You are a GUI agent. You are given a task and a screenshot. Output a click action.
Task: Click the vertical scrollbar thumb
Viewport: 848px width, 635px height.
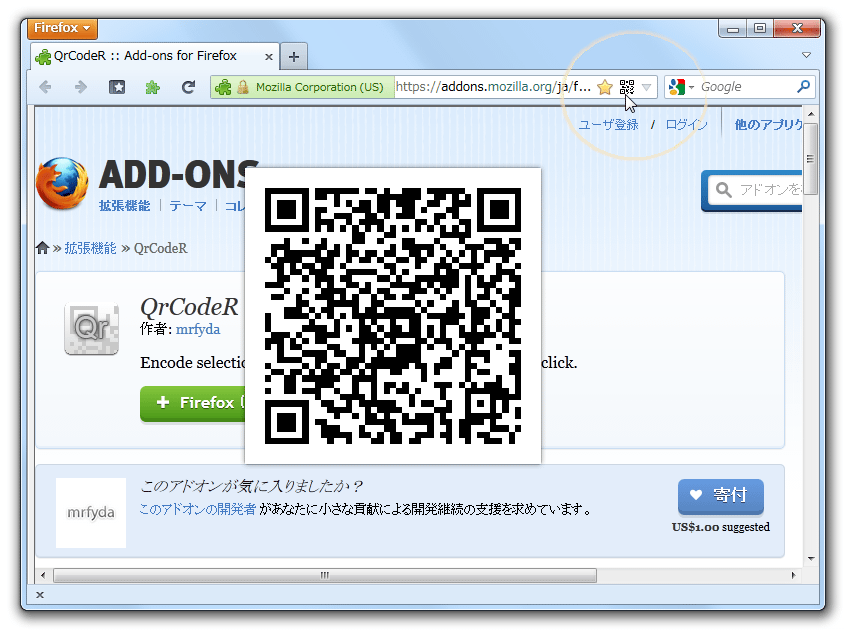810,158
